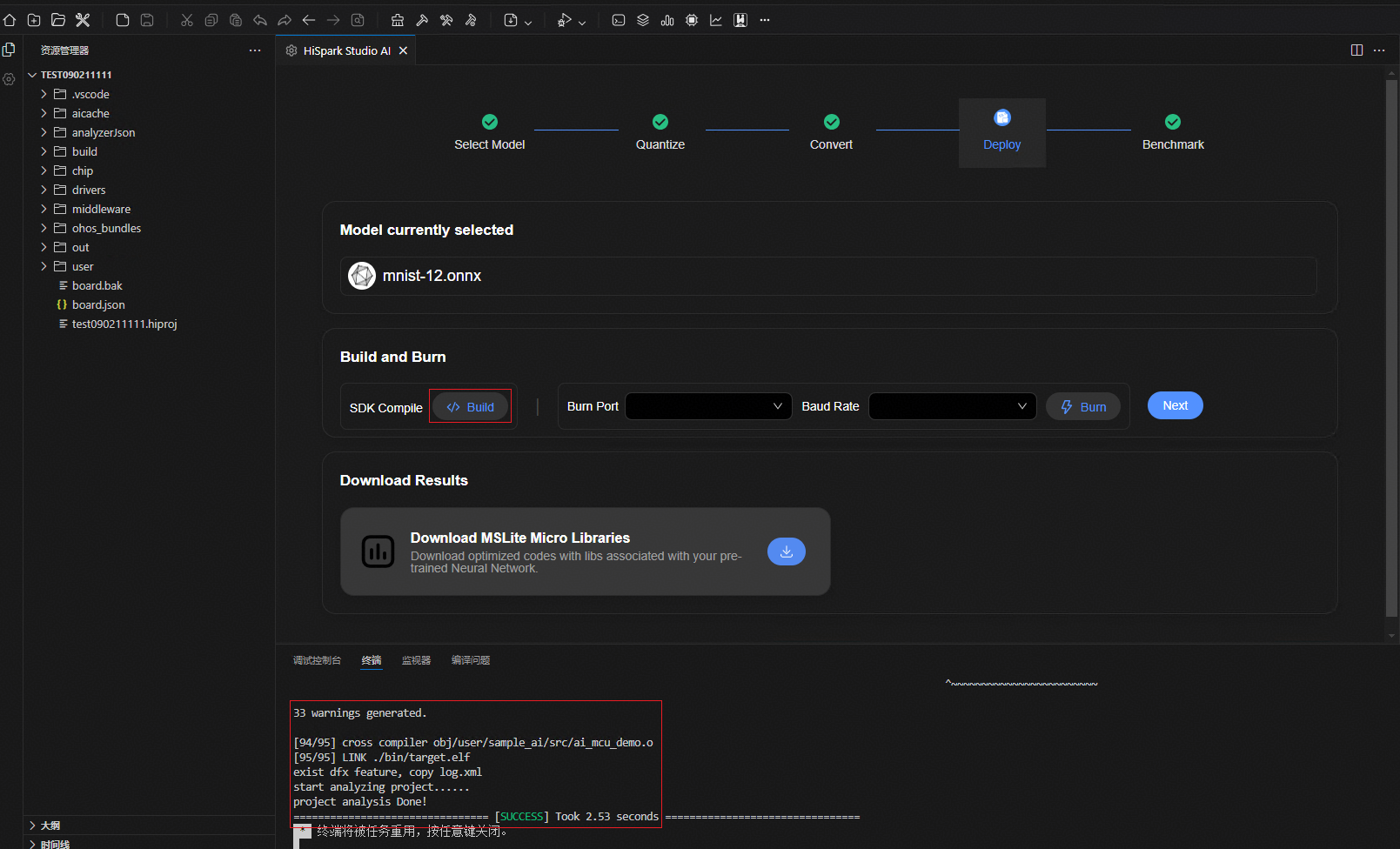Viewport: 1400px width, 849px height.
Task: Go to the Deploy step
Action: tap(1002, 132)
